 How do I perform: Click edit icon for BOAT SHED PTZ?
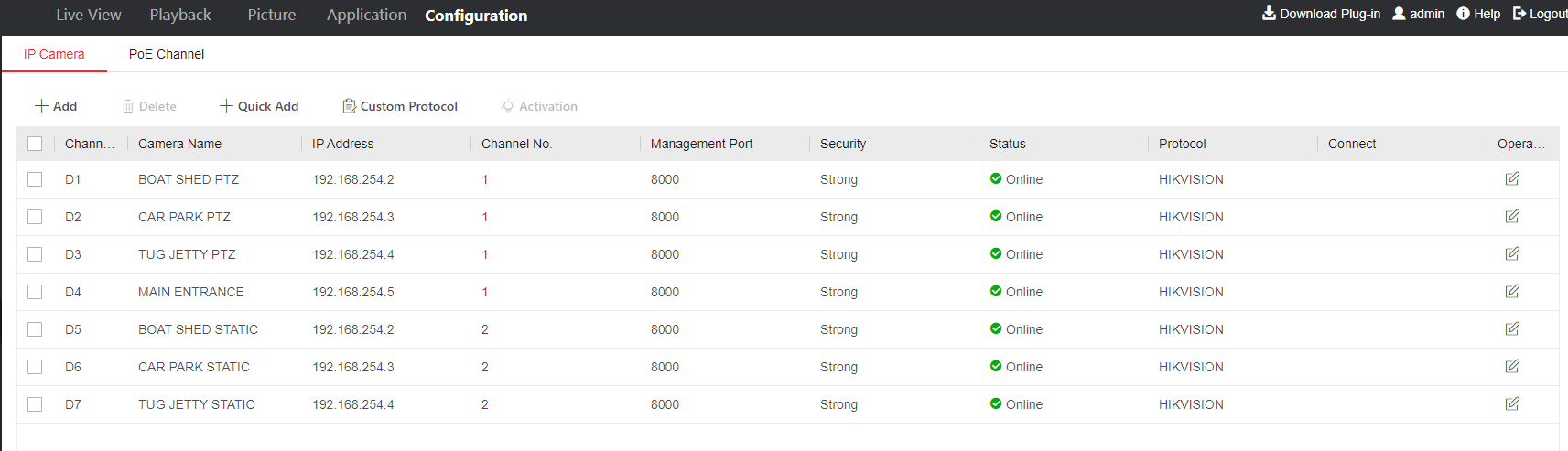pos(1512,179)
